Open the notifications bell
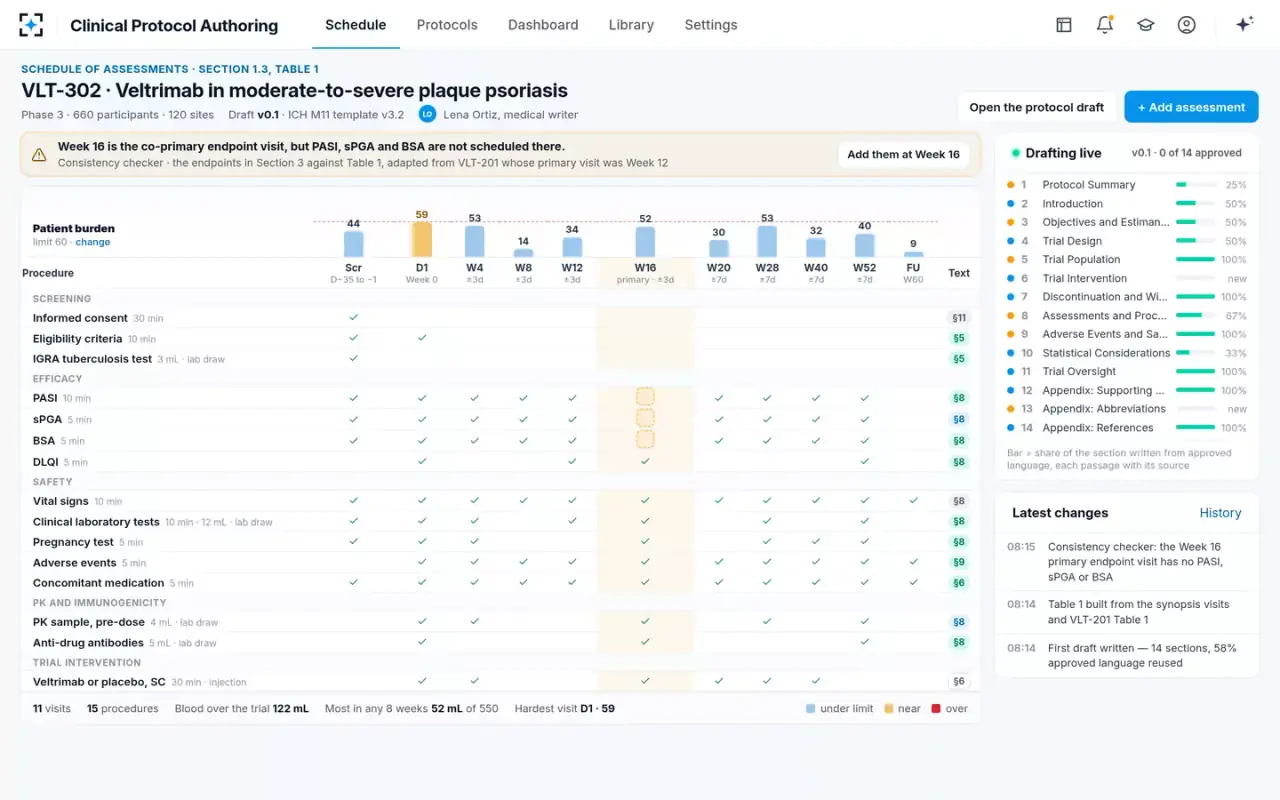 (1105, 25)
